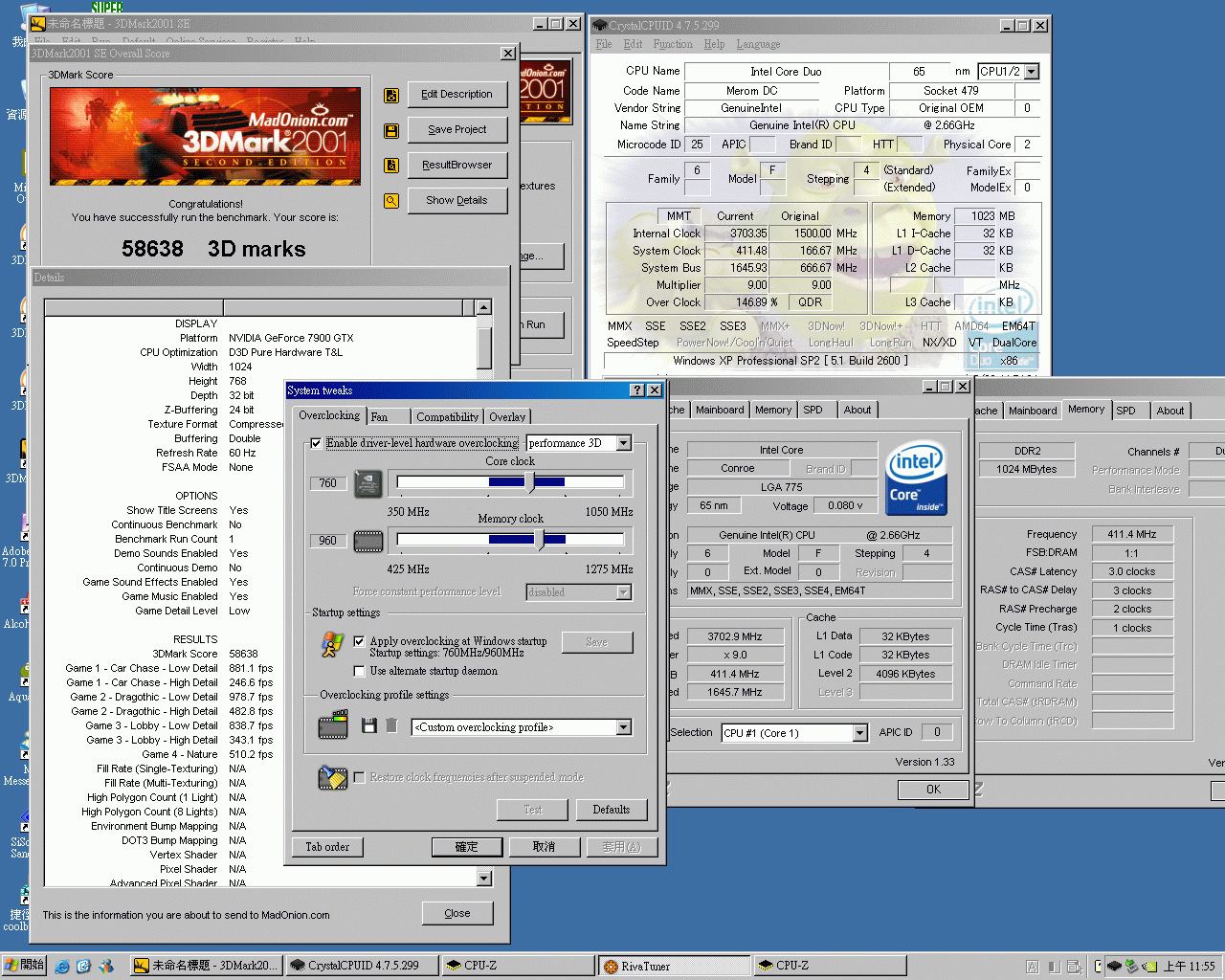This screenshot has height=980, width=1225.
Task: Switch to the RivaTuner taskbar button
Action: 675,966
